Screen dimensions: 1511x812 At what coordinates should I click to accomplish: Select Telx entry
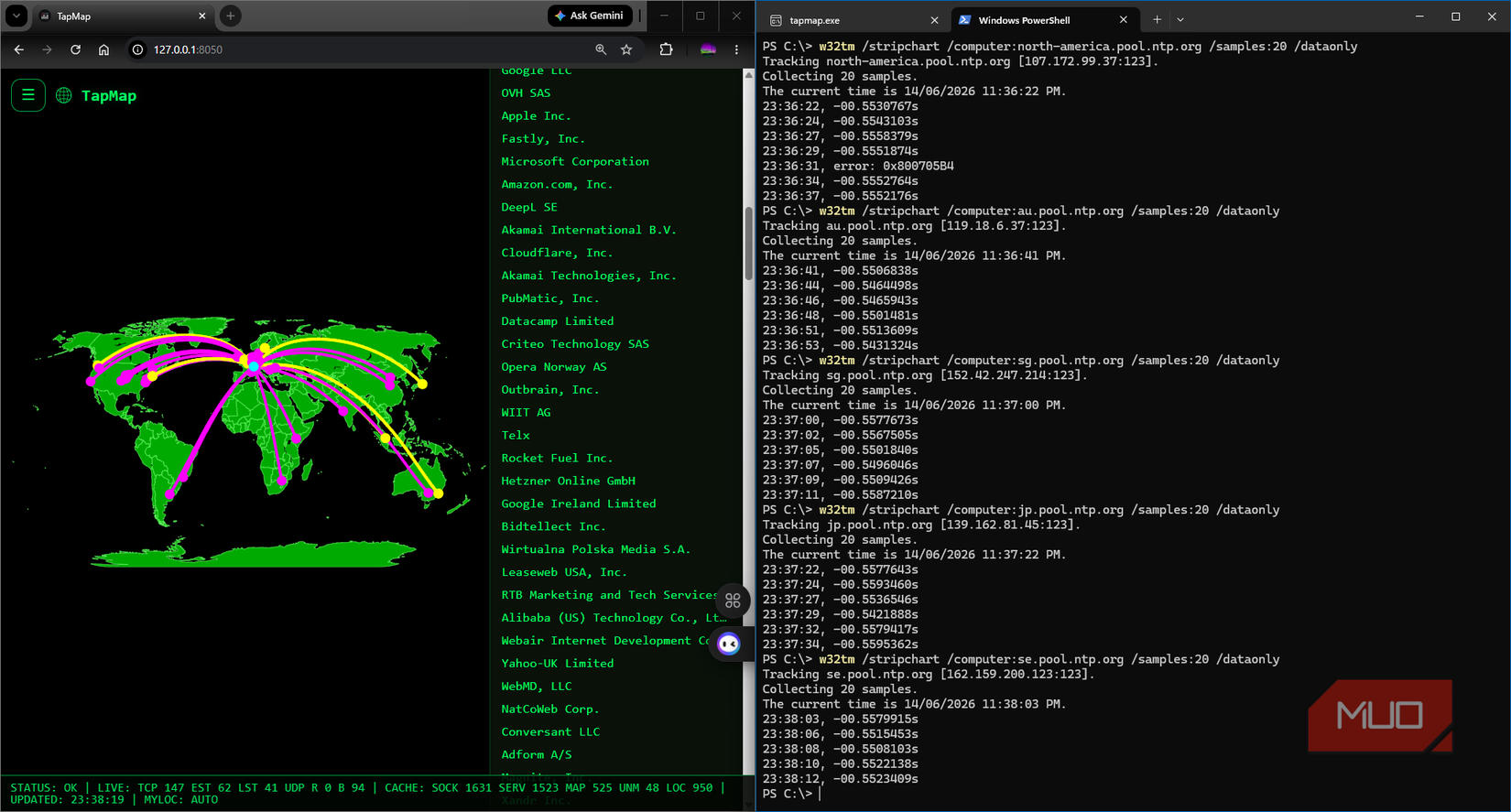(x=516, y=436)
